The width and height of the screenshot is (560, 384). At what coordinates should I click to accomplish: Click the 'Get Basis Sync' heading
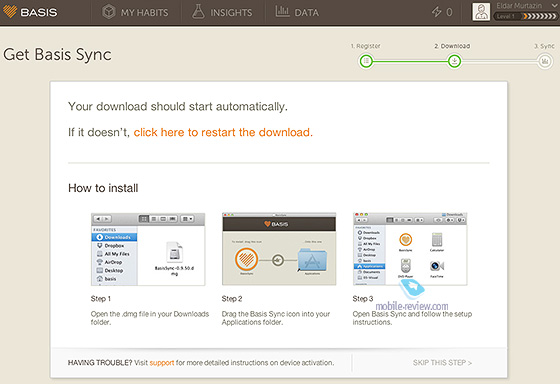pos(57,55)
